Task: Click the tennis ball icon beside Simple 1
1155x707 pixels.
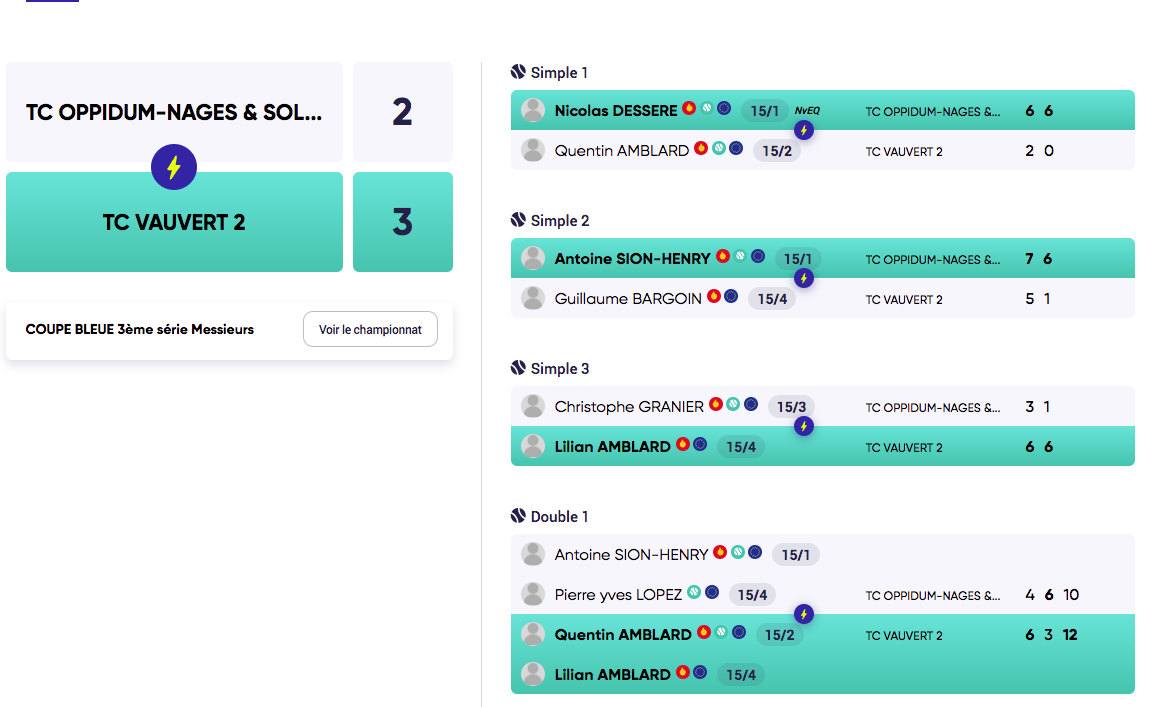Action: pos(518,72)
